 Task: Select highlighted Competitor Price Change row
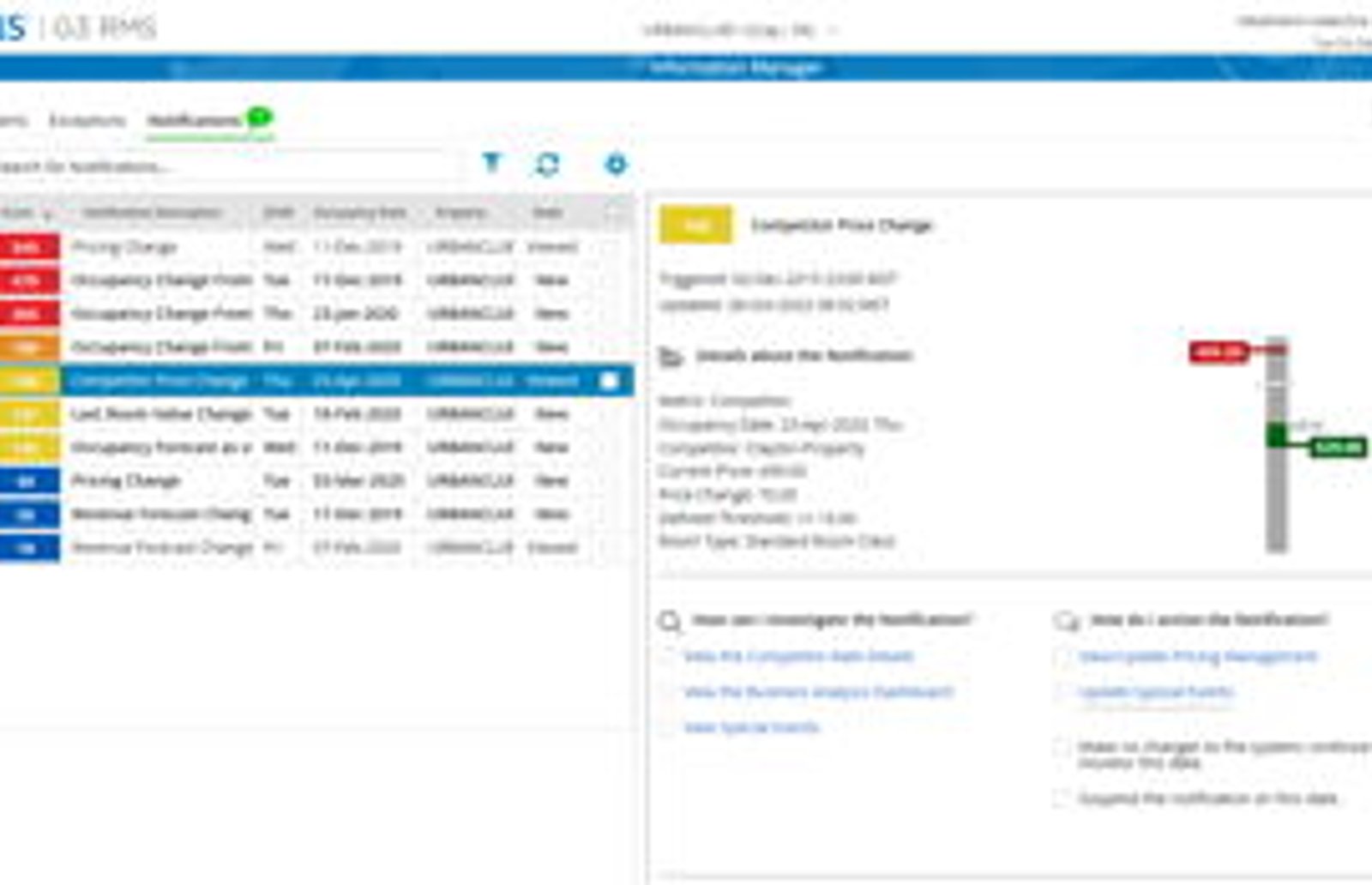tap(316, 381)
